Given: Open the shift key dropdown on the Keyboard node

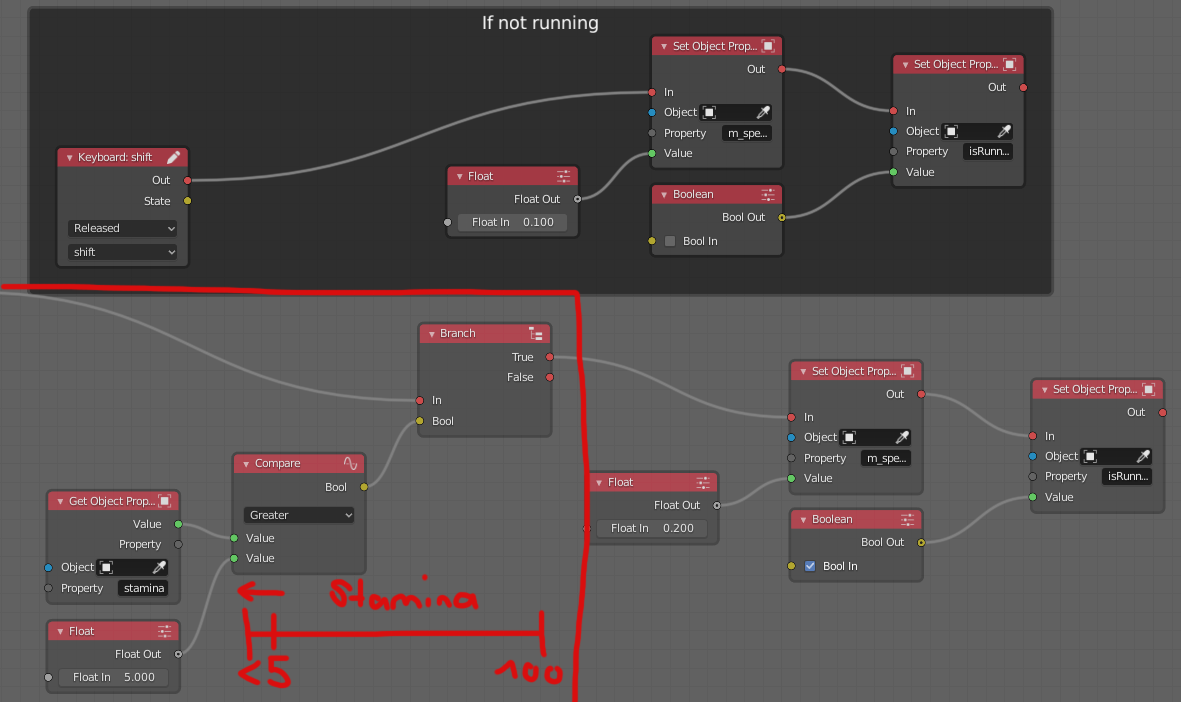Looking at the screenshot, I should (x=122, y=252).
